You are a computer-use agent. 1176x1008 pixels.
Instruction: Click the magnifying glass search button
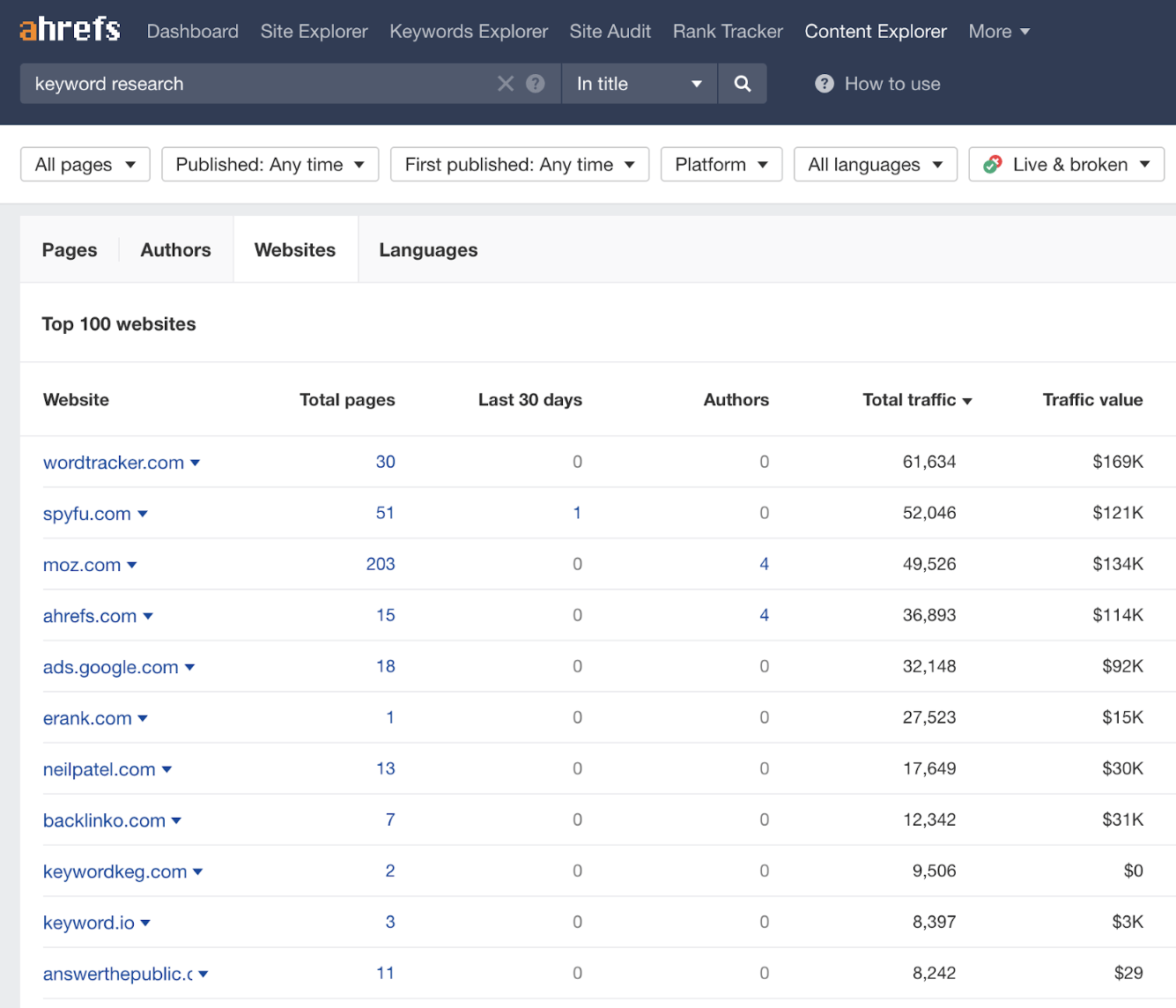point(743,84)
